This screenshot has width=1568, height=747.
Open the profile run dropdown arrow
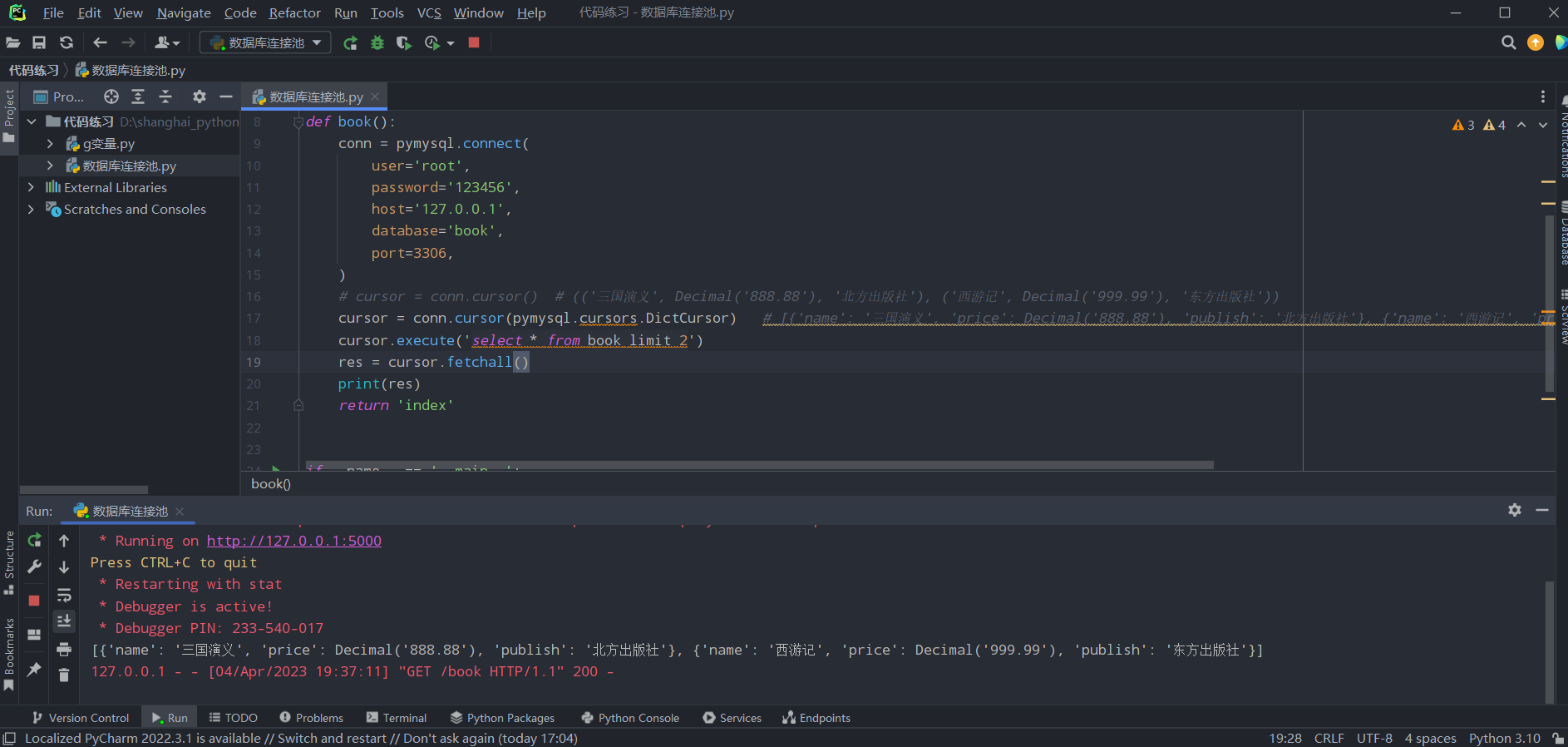point(451,42)
